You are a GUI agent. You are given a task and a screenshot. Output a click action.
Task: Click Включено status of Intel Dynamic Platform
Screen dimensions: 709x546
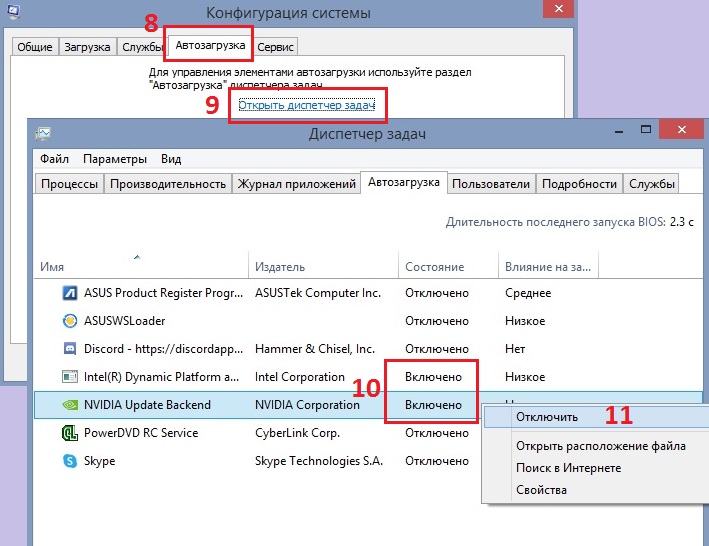coord(433,377)
